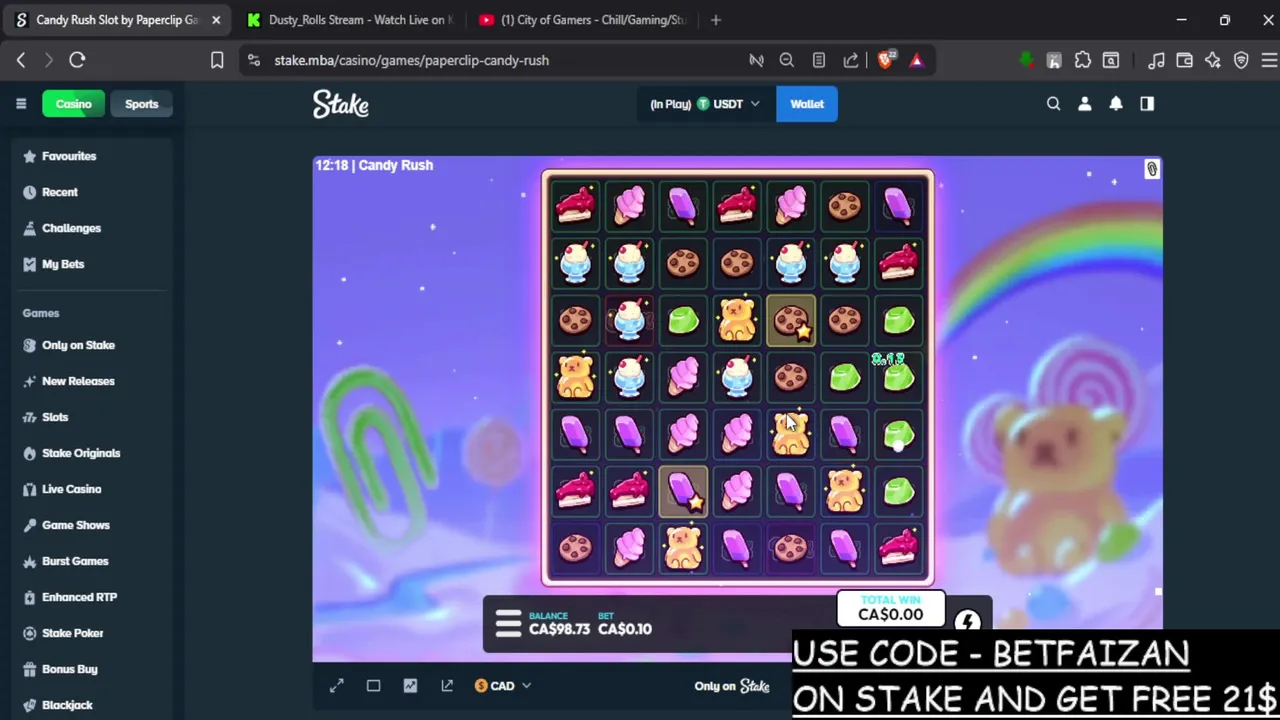Image resolution: width=1280 pixels, height=720 pixels.
Task: Open the Wallet
Action: tap(807, 104)
